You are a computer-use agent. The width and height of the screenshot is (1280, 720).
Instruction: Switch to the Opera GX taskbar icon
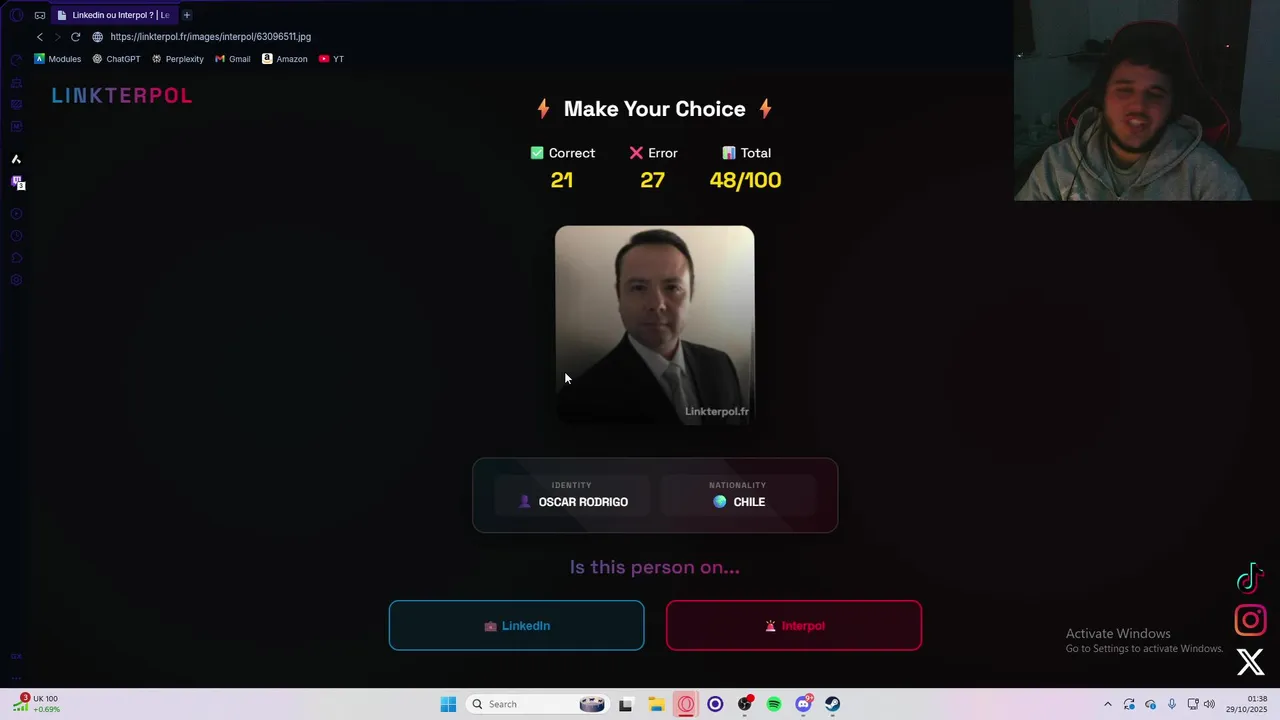(686, 704)
